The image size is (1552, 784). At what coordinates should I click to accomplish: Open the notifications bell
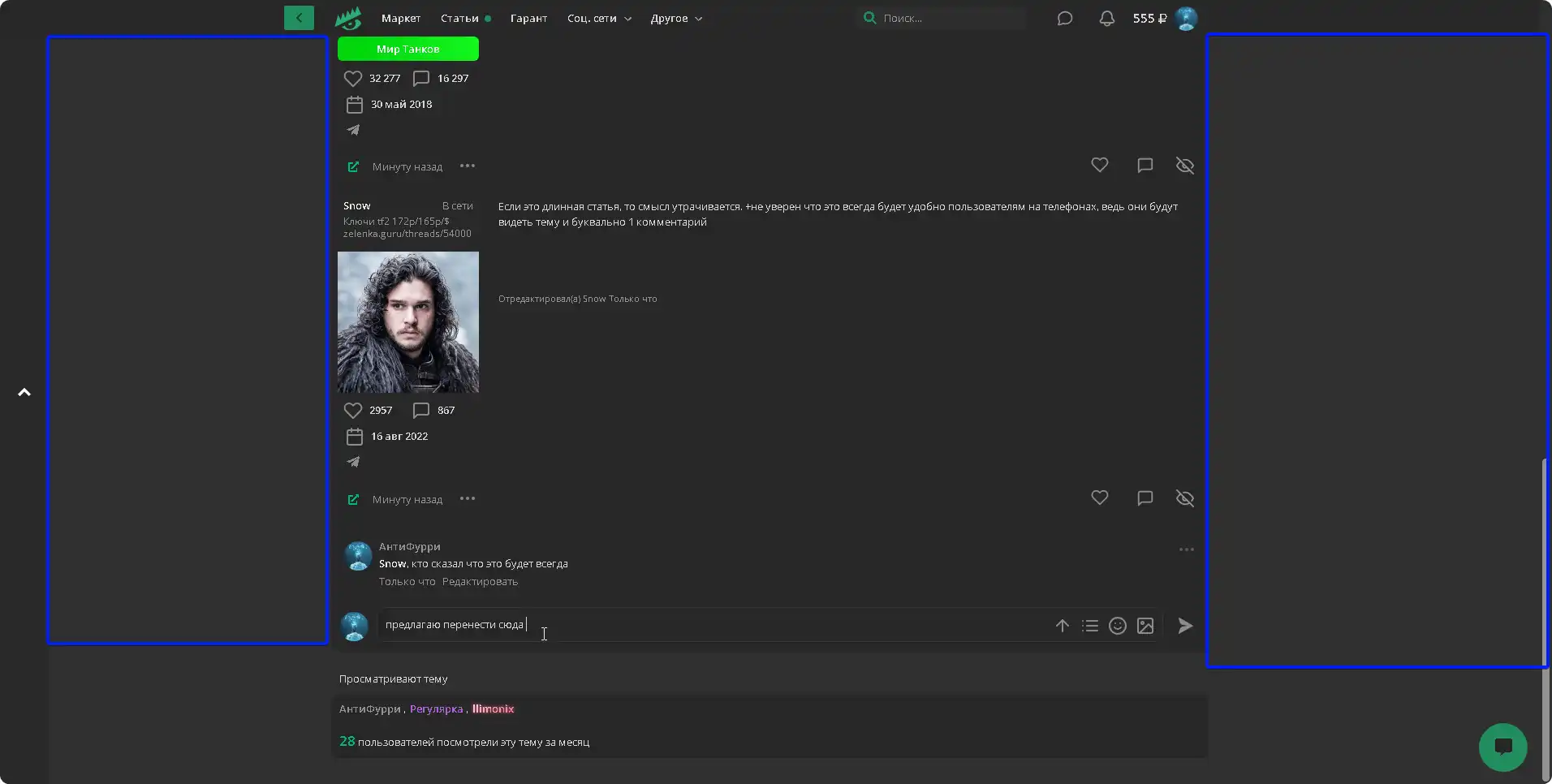(1106, 18)
